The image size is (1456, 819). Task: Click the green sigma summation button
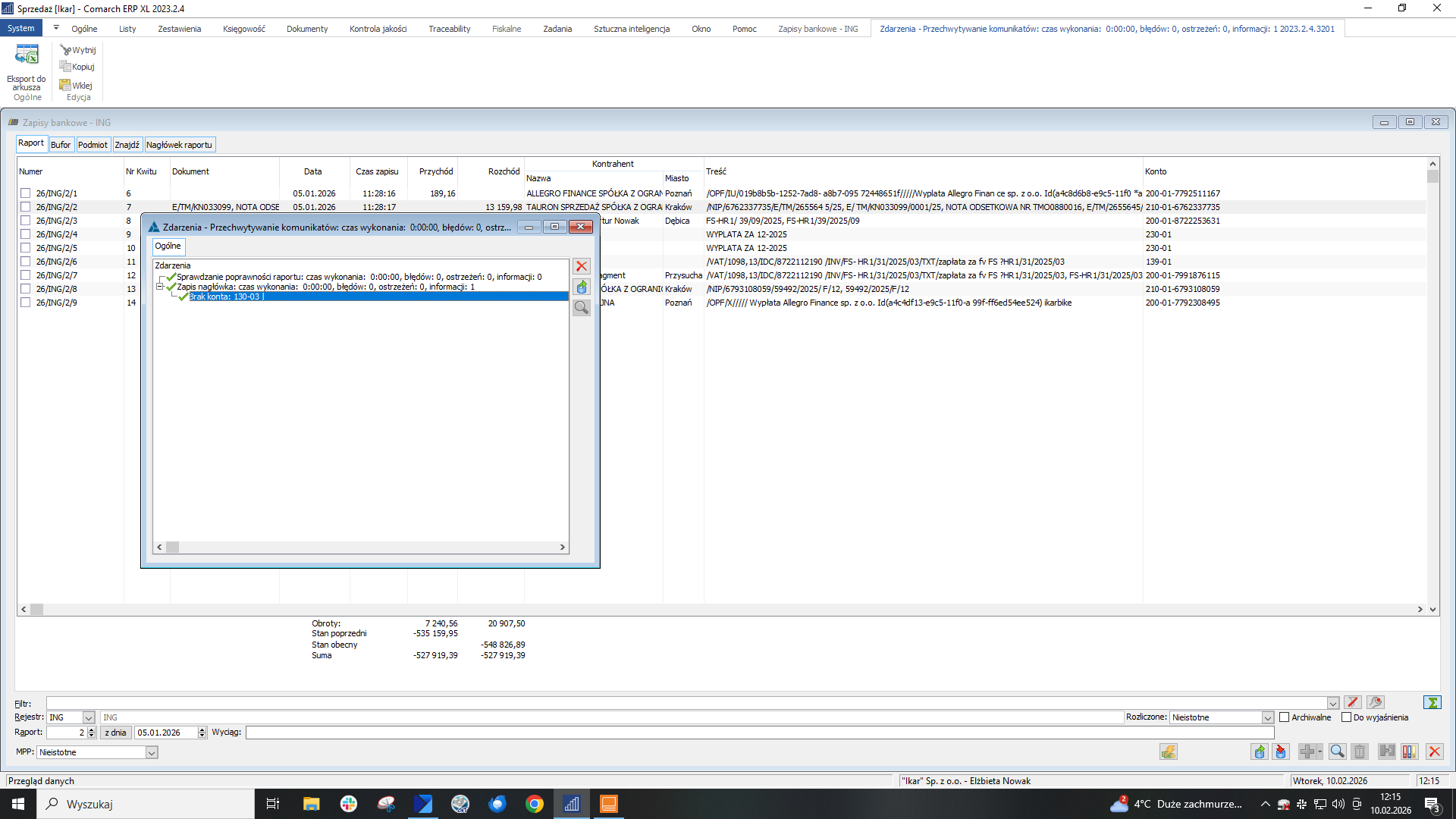[x=1432, y=703]
